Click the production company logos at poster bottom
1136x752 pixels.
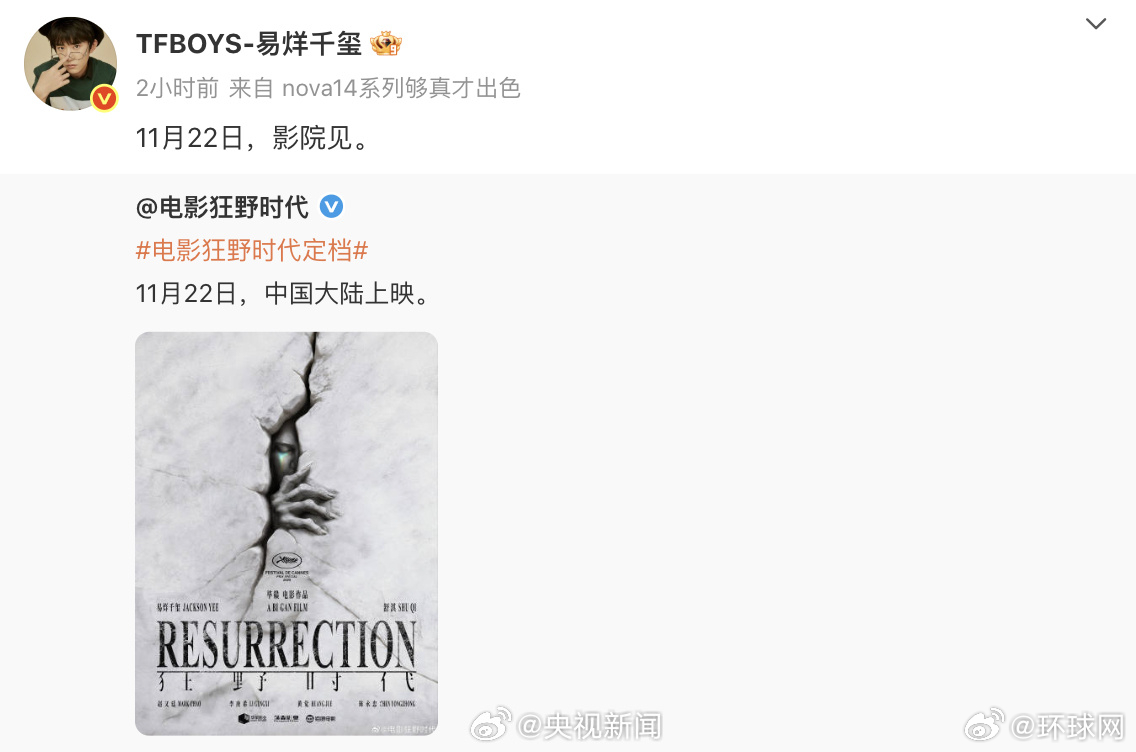(287, 718)
